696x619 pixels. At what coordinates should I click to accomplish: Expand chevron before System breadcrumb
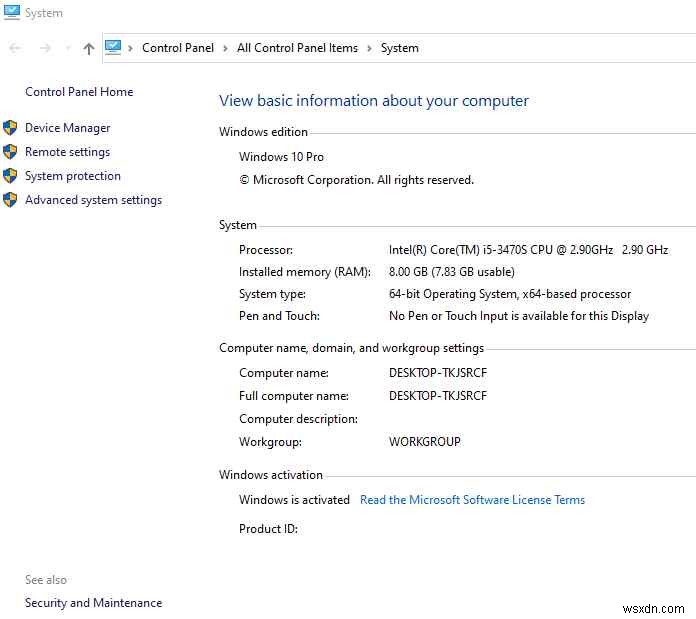369,48
